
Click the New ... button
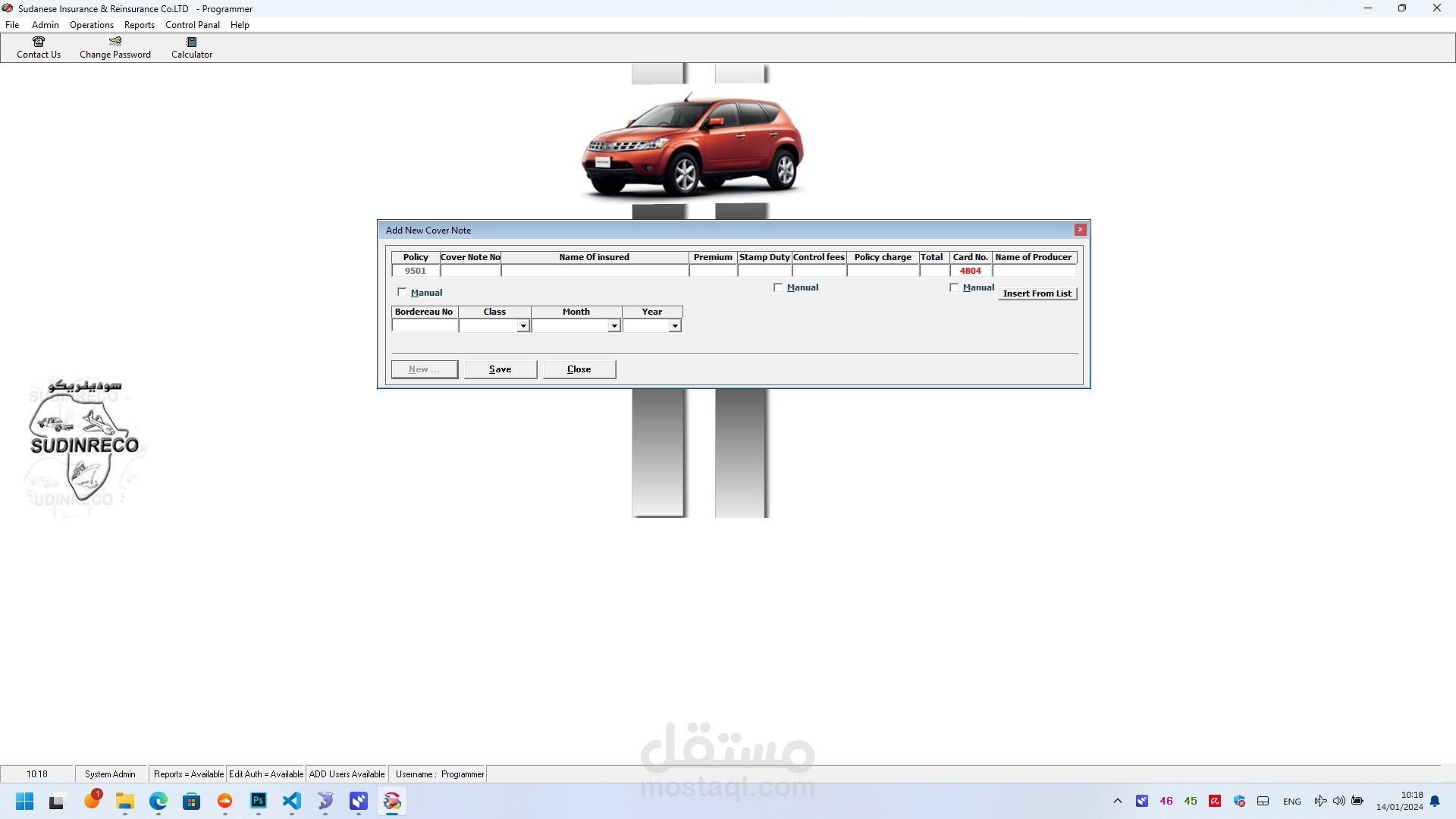pos(425,369)
